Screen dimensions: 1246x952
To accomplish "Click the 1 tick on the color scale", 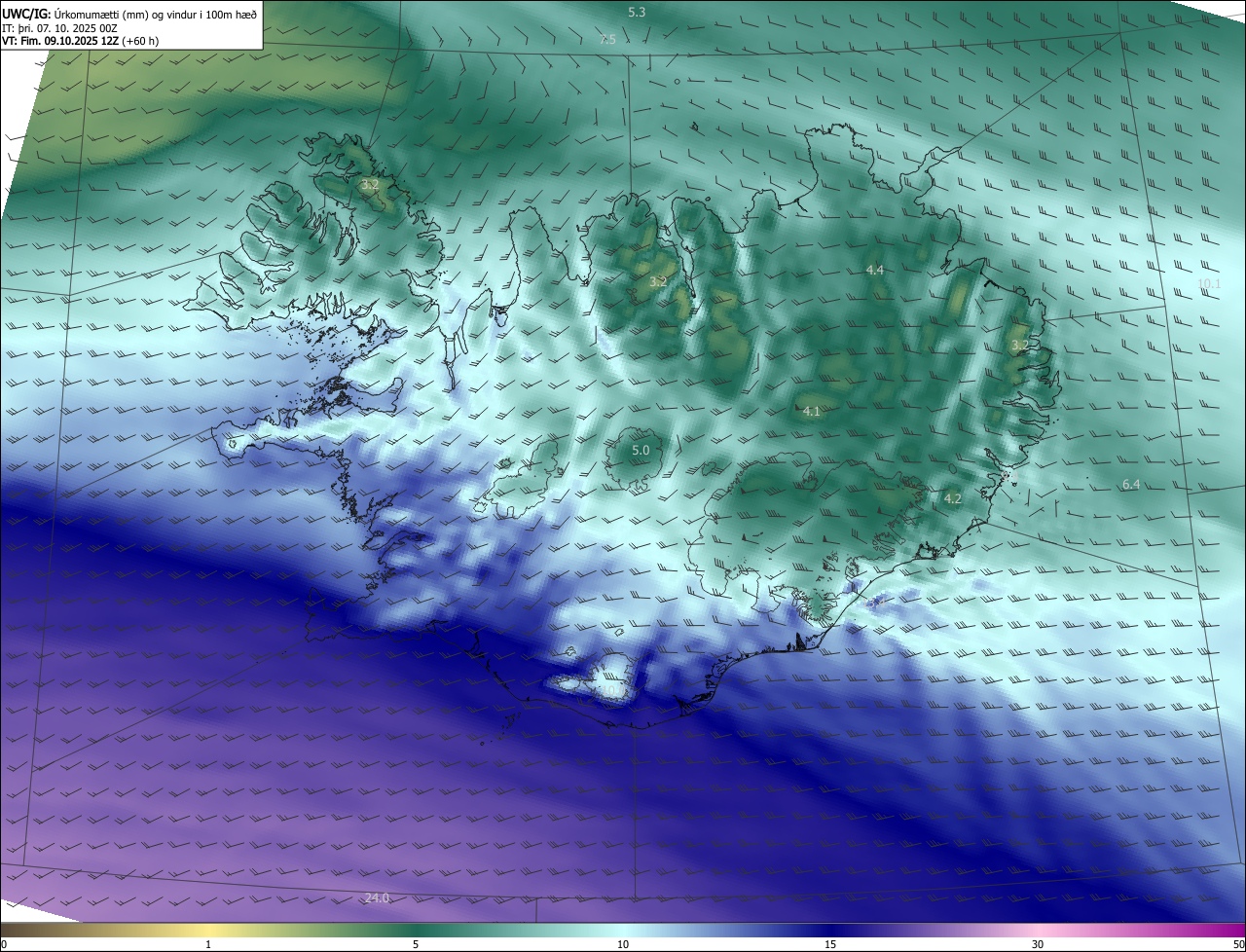I will coord(208,944).
